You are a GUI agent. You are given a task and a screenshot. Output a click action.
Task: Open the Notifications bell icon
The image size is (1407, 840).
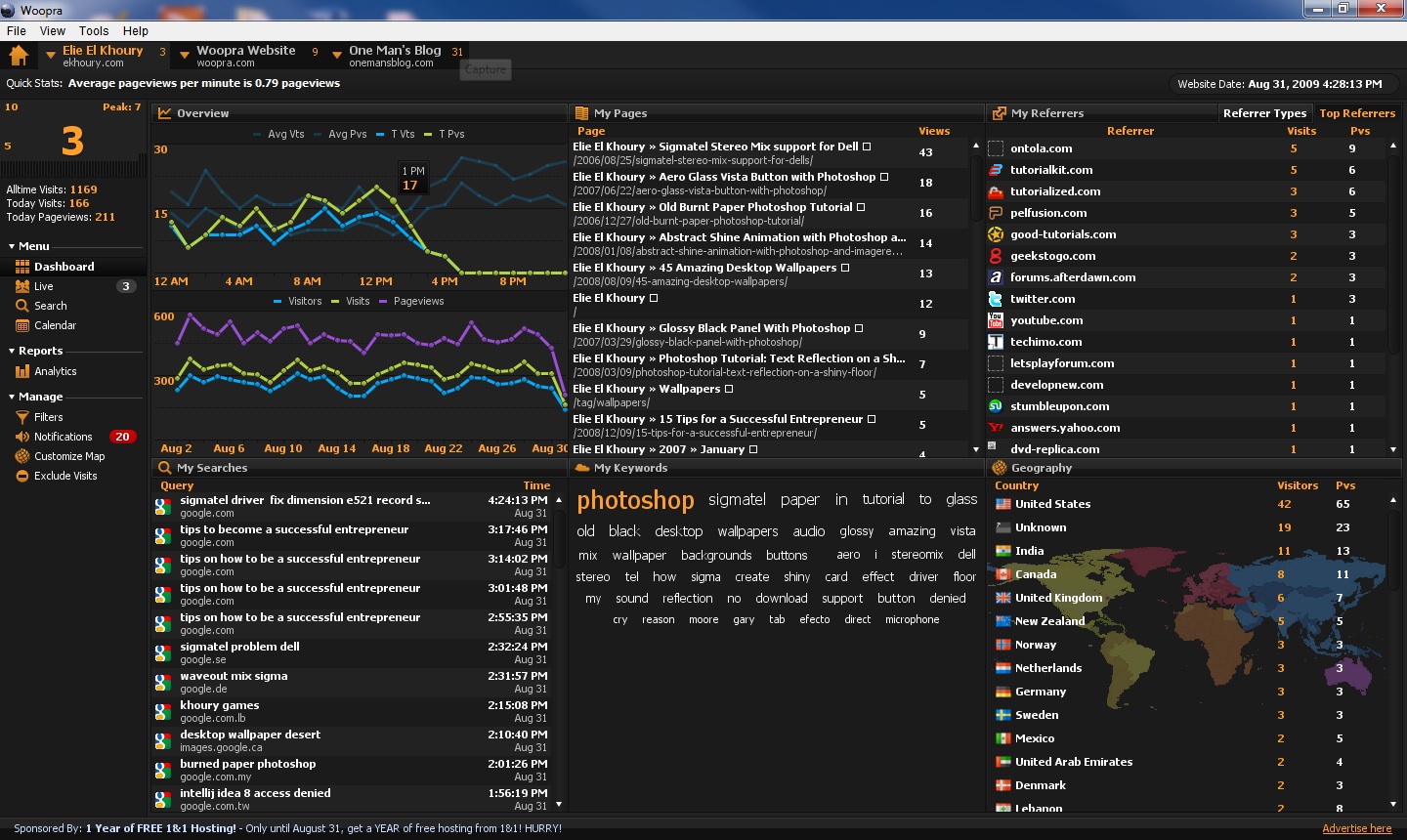[22, 437]
